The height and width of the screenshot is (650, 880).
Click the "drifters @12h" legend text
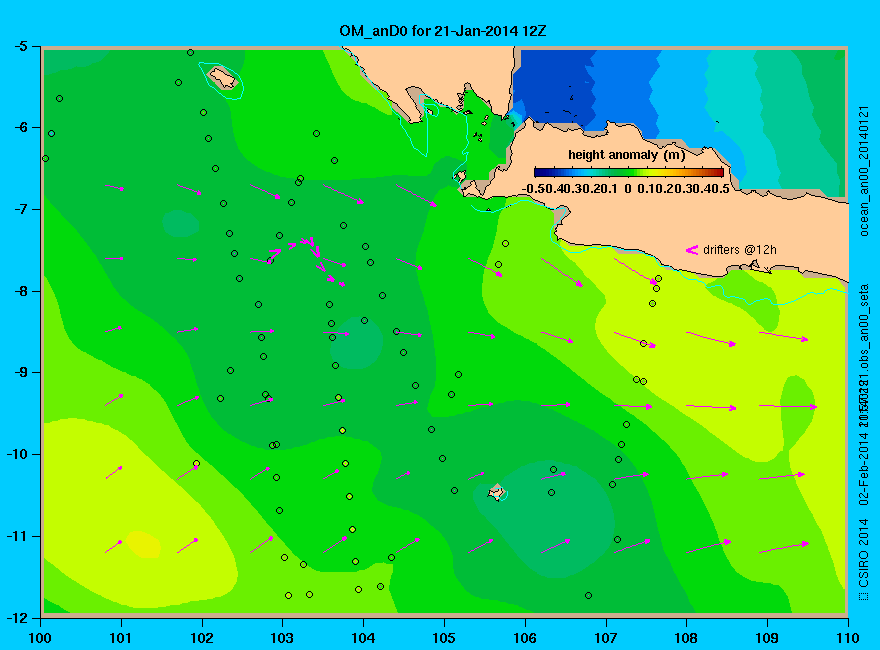740,250
